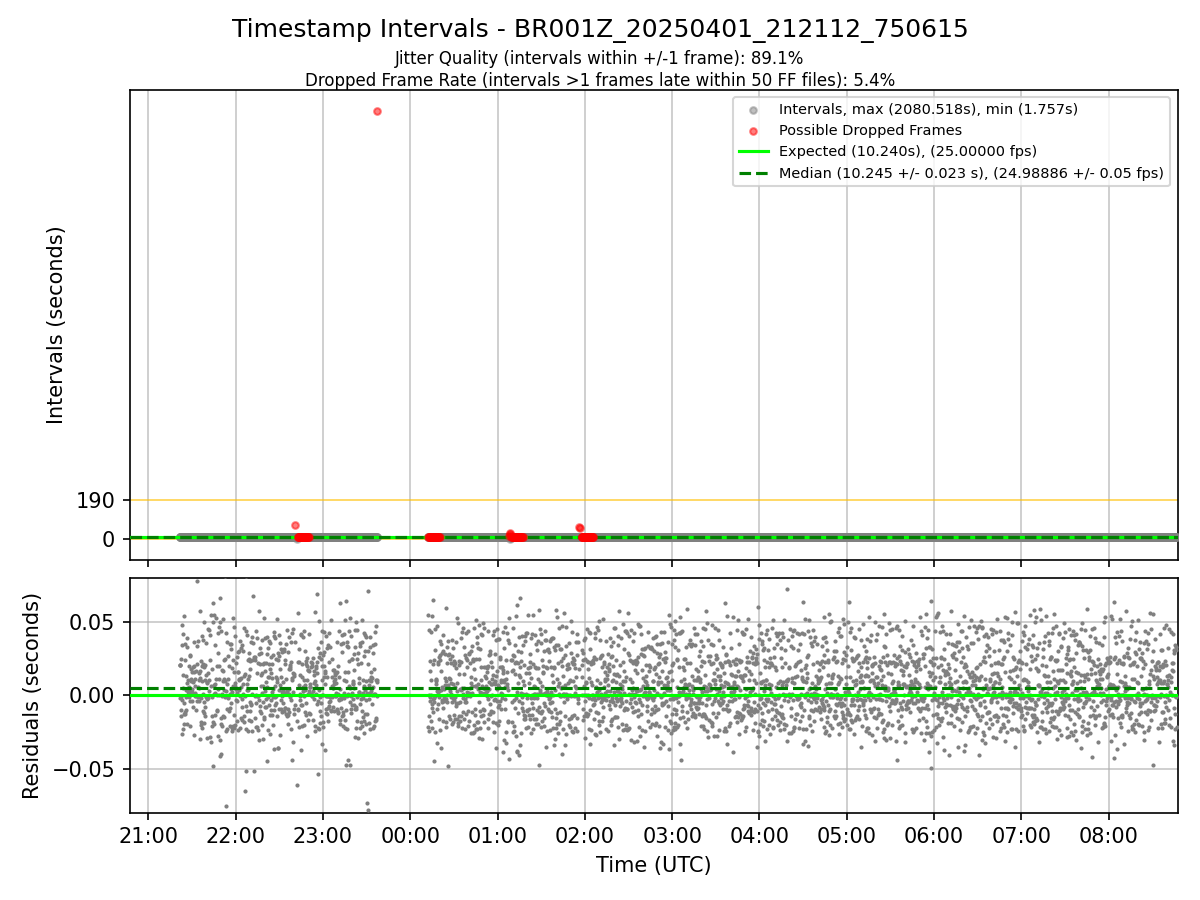This screenshot has height=900, width=1200.
Task: Click the residuals tick label '0.05'
Action: point(95,622)
